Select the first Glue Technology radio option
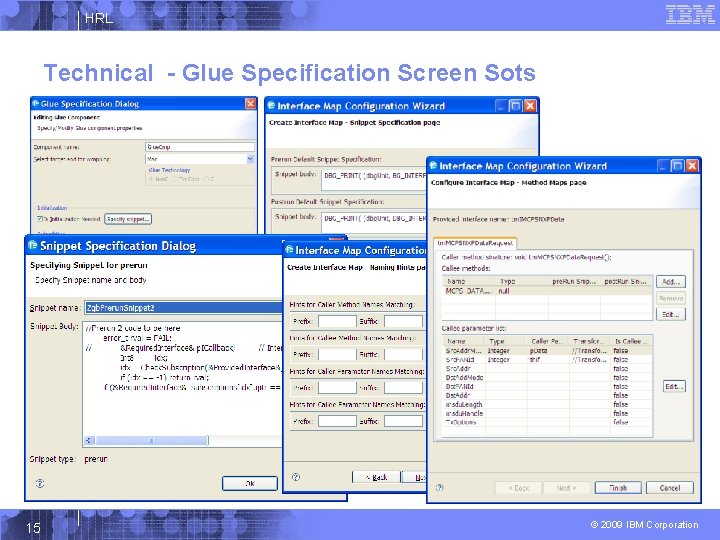This screenshot has width=720, height=540. click(152, 179)
